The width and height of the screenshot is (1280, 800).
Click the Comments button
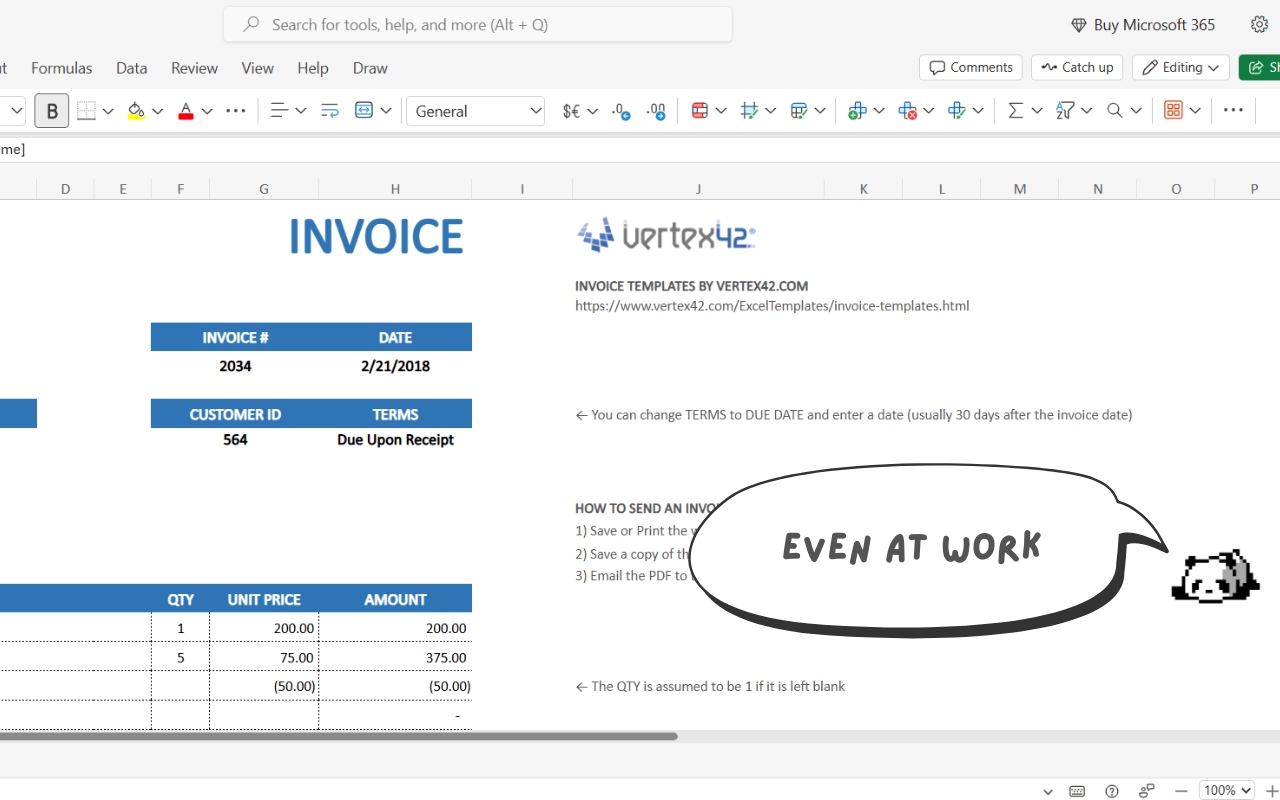[970, 67]
